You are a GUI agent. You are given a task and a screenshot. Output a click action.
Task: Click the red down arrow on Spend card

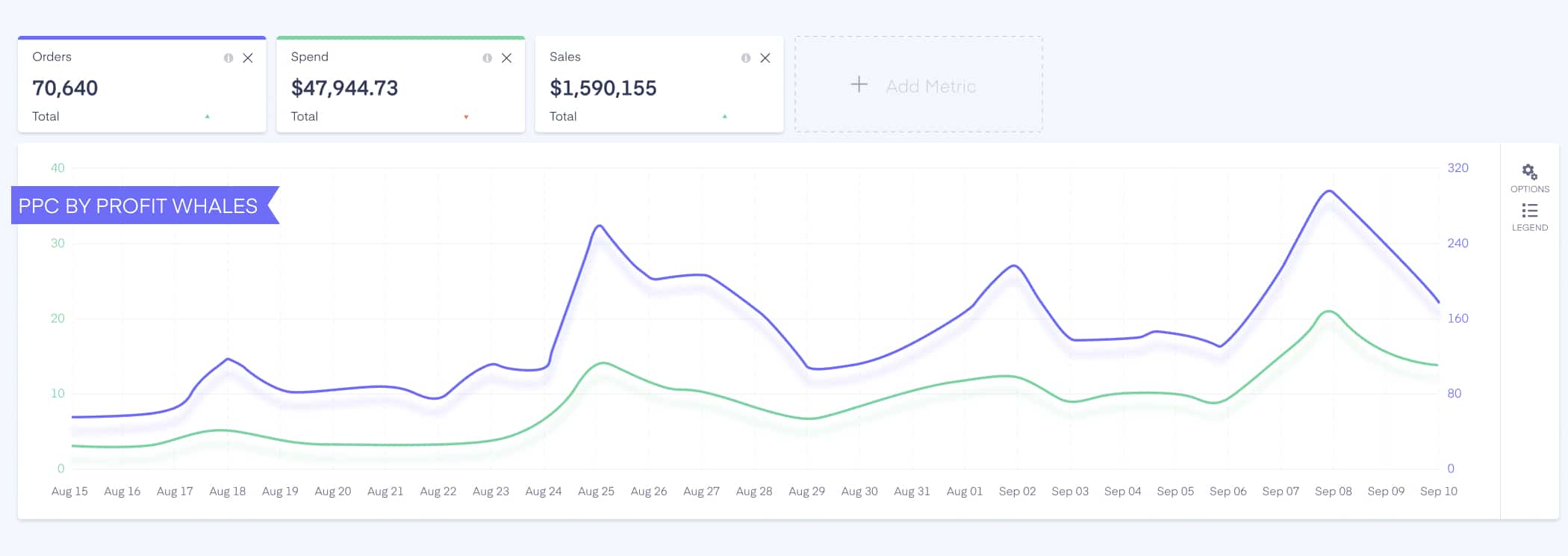click(x=466, y=117)
